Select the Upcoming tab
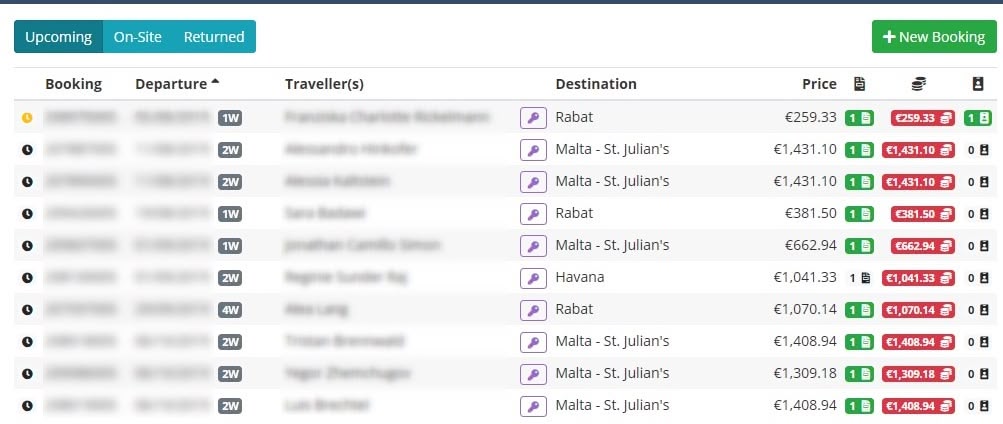Screen dimensions: 1003x424 point(59,37)
